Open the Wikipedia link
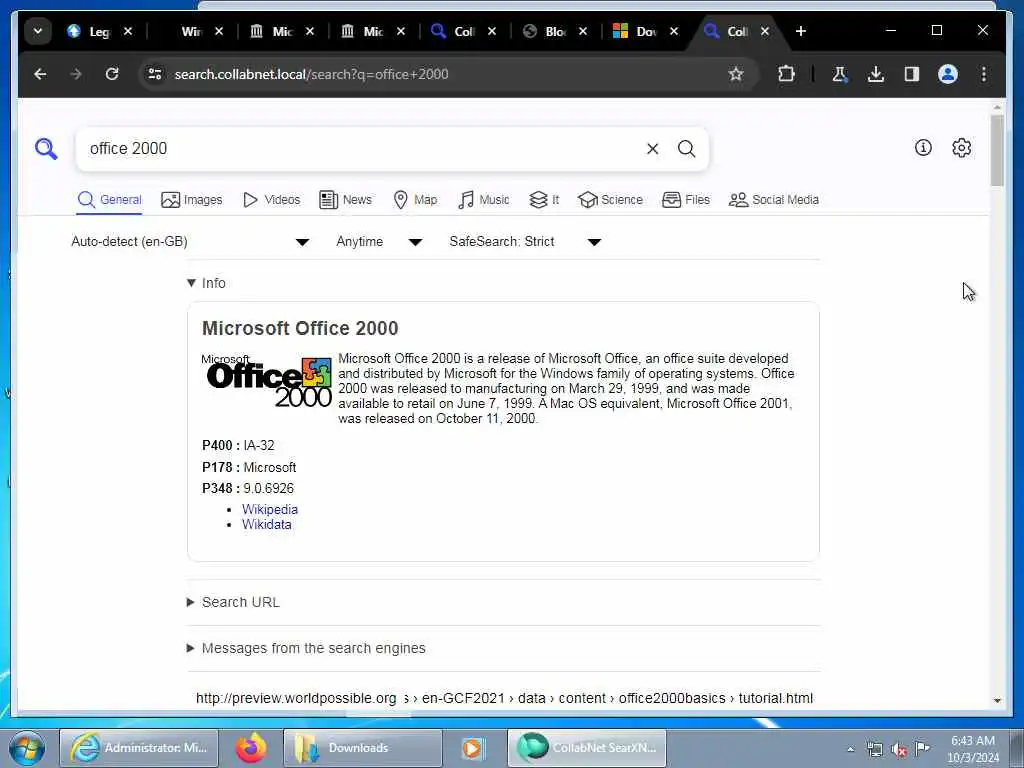1024x768 pixels. (x=270, y=509)
